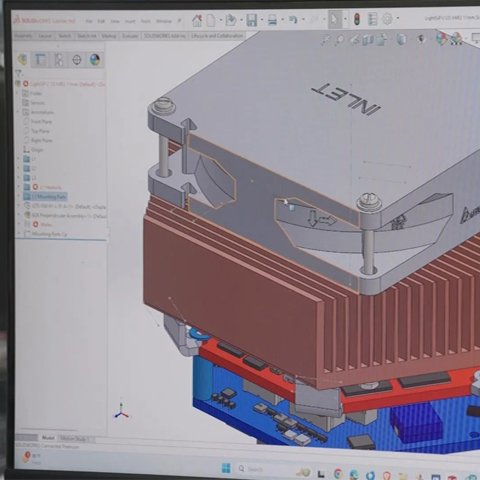Click the Section View icon
Image resolution: width=480 pixels, height=480 pixels.
click(368, 40)
